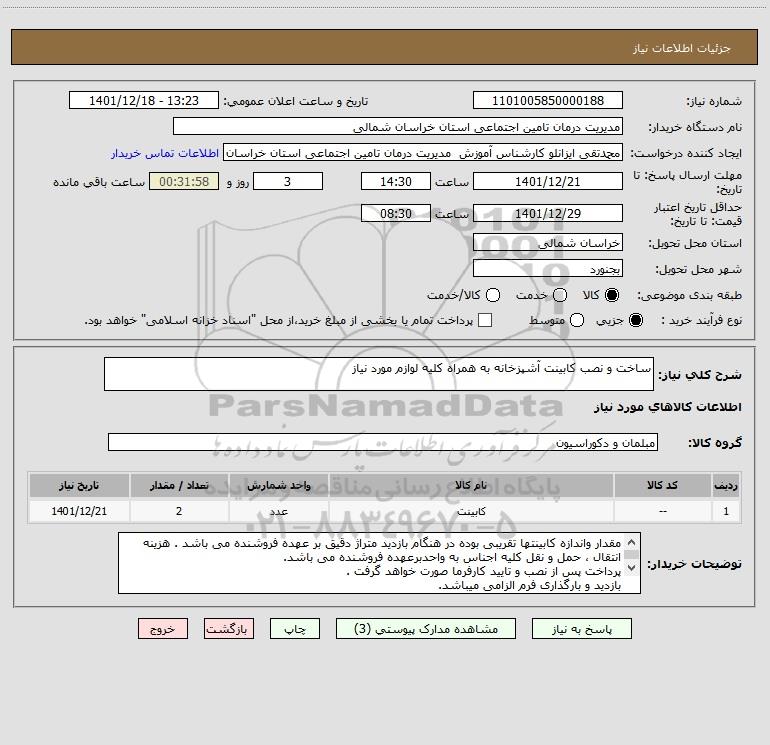Click the شرح کلی نیاز description box
The height and width of the screenshot is (745, 770).
click(379, 374)
